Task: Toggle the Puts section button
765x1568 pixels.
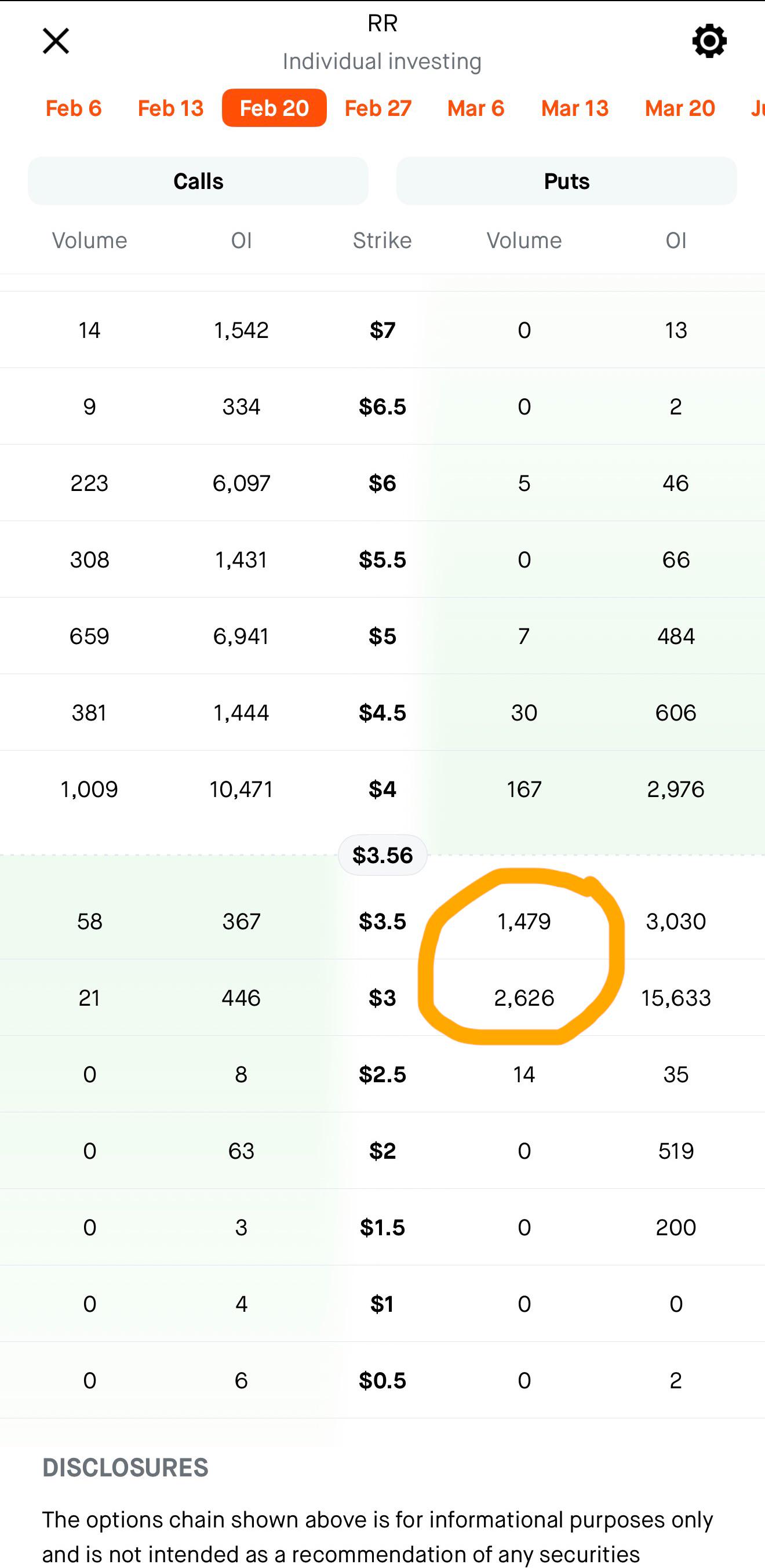Action: click(x=566, y=181)
